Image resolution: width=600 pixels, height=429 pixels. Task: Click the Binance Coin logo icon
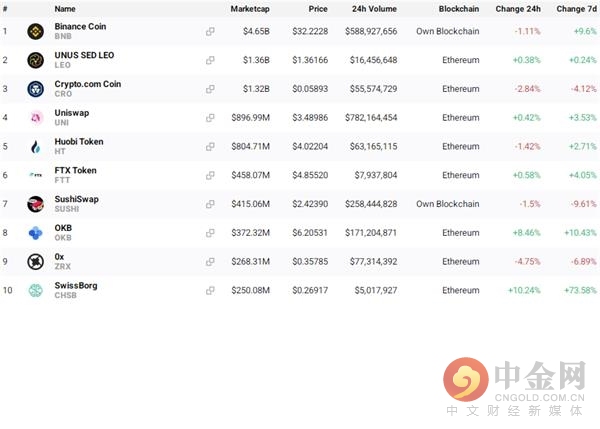[36, 31]
